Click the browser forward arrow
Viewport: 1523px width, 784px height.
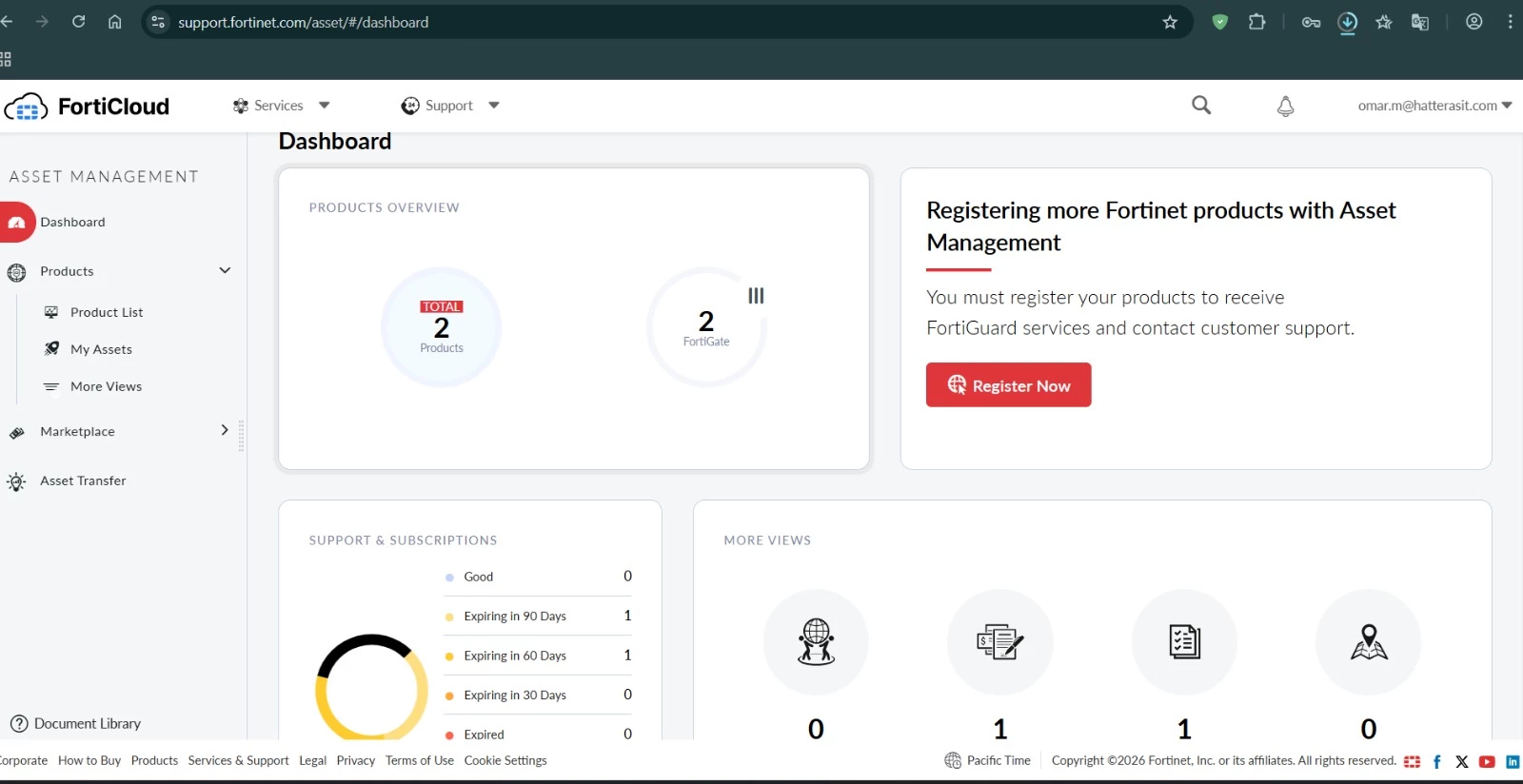coord(42,22)
